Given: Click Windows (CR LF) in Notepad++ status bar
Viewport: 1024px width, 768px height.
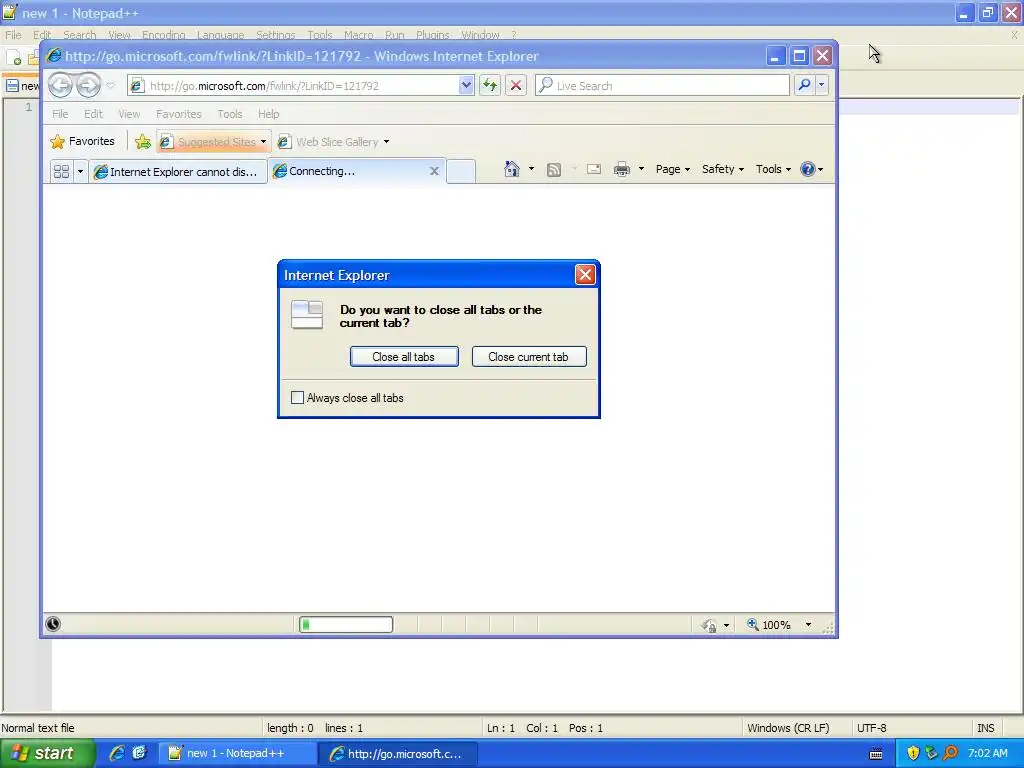Looking at the screenshot, I should 788,728.
